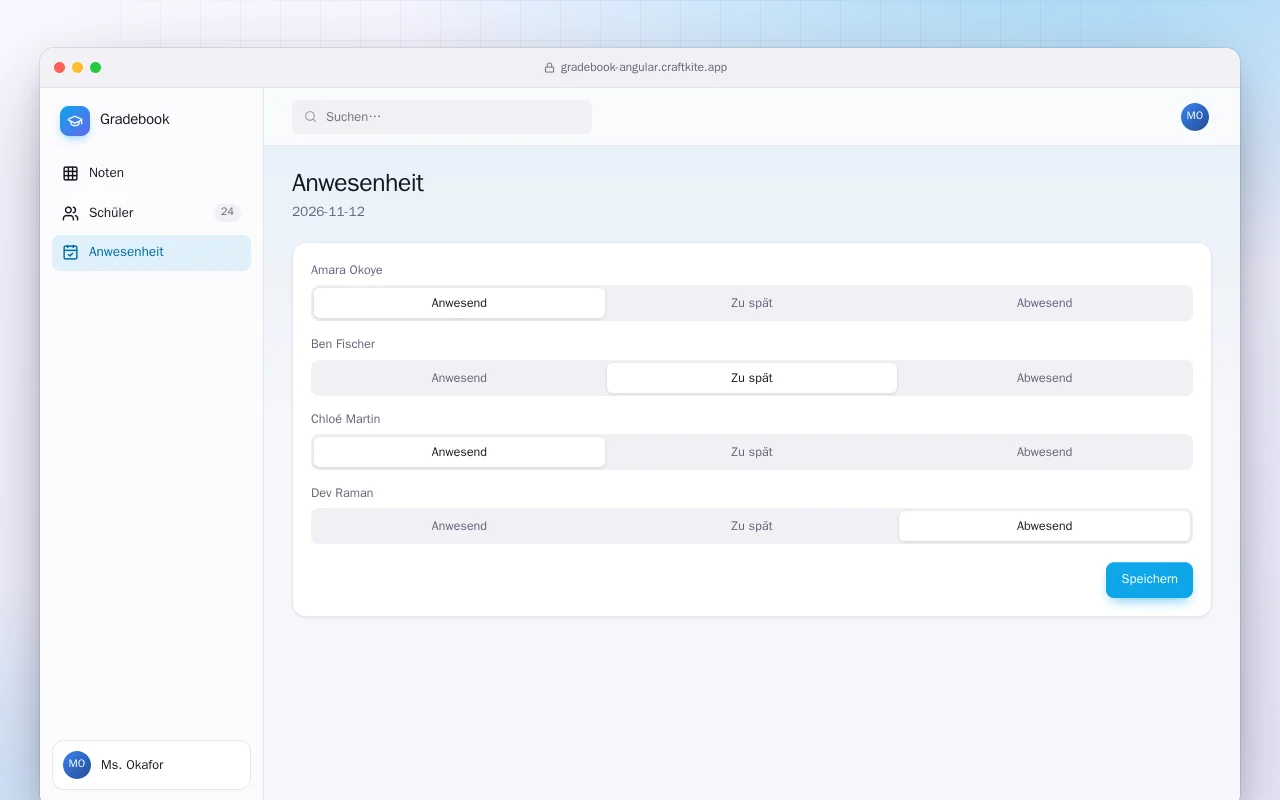Click the Noten grid icon
Viewport: 1280px width, 800px height.
70,173
